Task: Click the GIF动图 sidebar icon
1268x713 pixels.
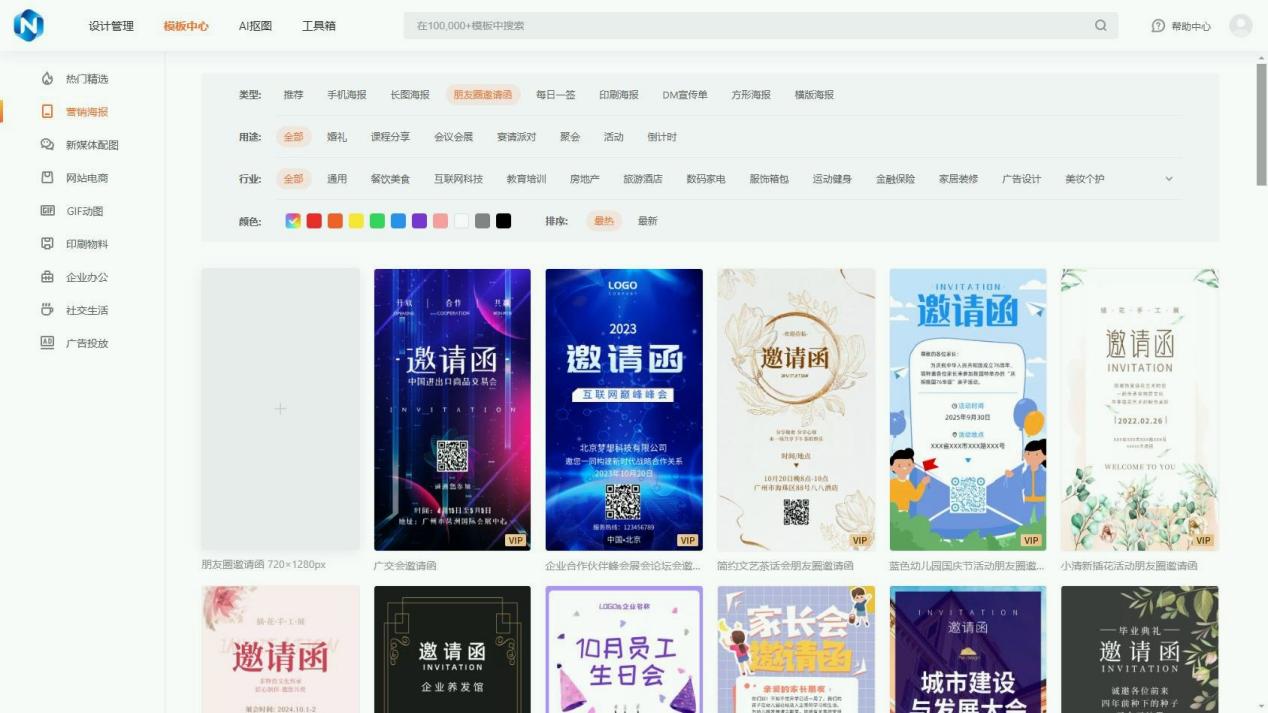Action: (x=47, y=211)
